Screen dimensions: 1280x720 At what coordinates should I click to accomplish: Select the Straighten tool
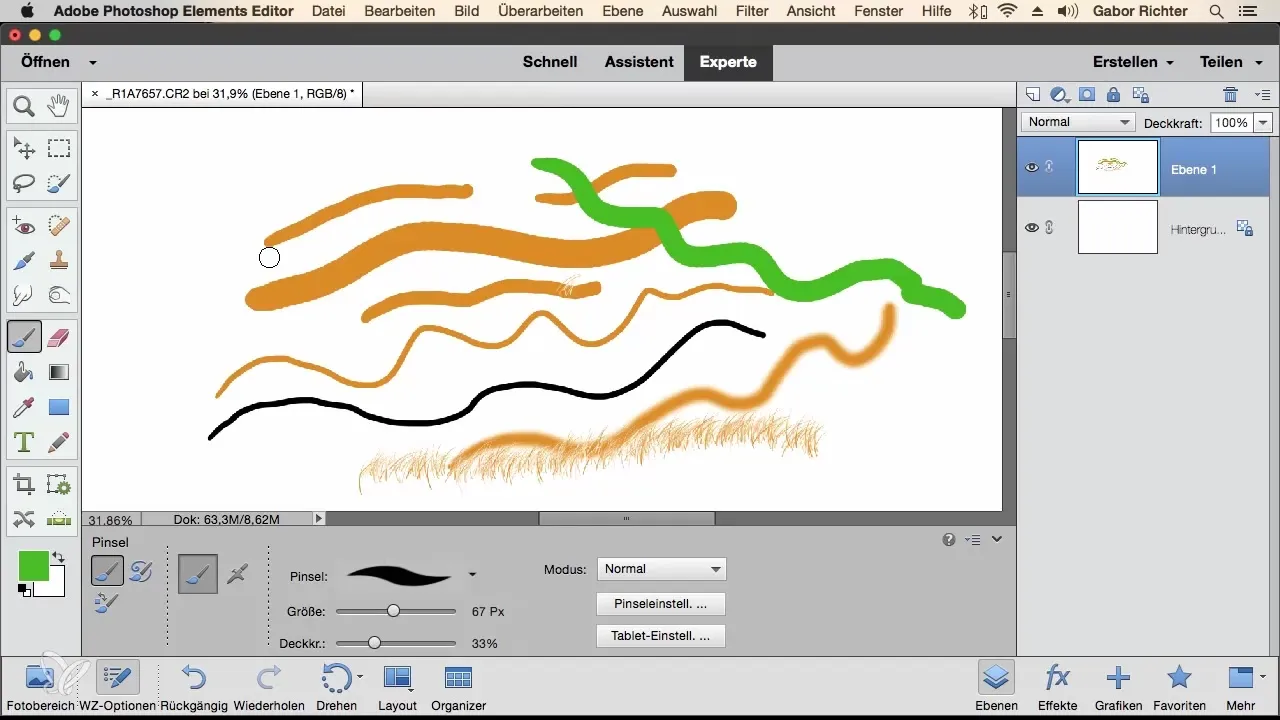[x=59, y=519]
